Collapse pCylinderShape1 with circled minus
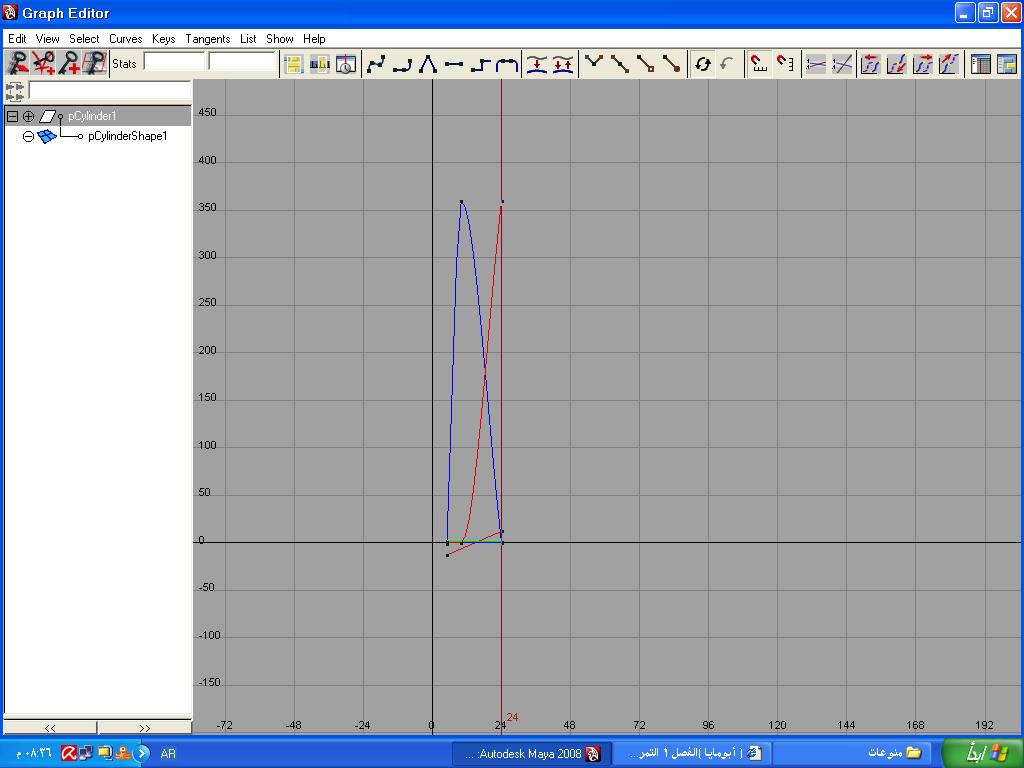 coord(28,136)
